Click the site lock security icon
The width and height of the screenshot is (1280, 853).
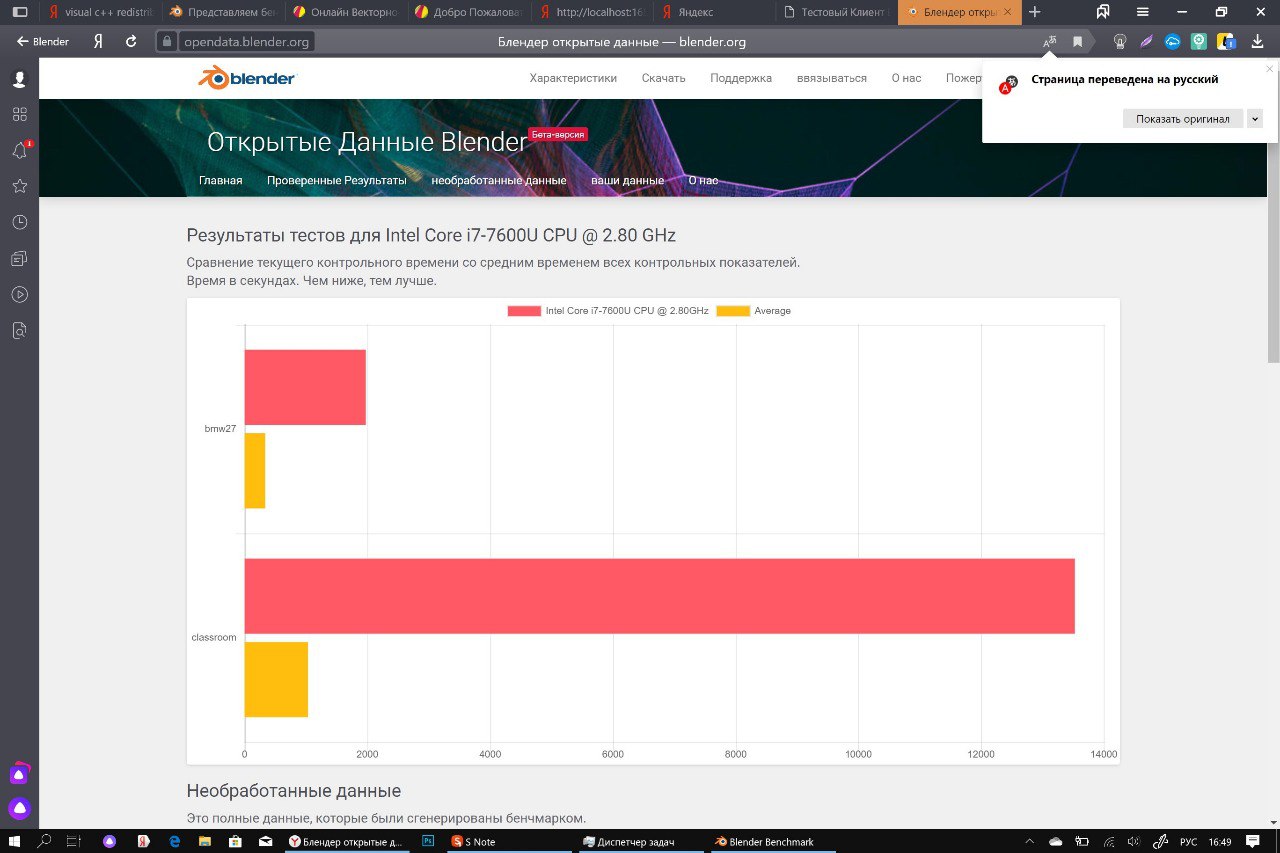tap(168, 42)
